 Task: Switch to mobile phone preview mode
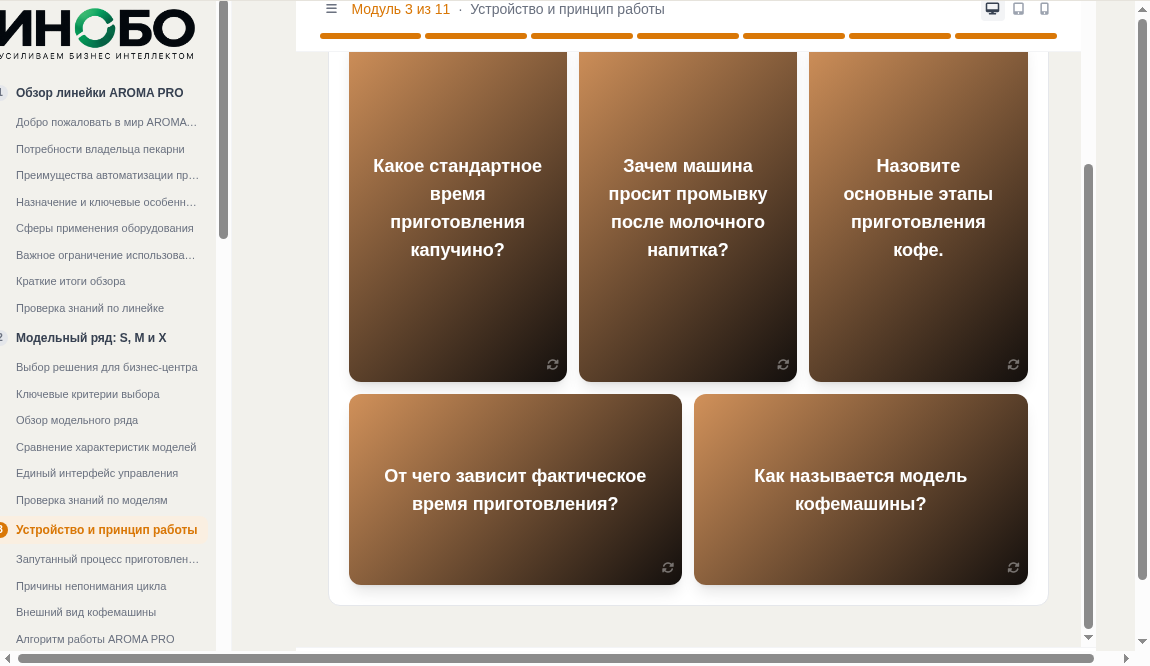click(1044, 9)
